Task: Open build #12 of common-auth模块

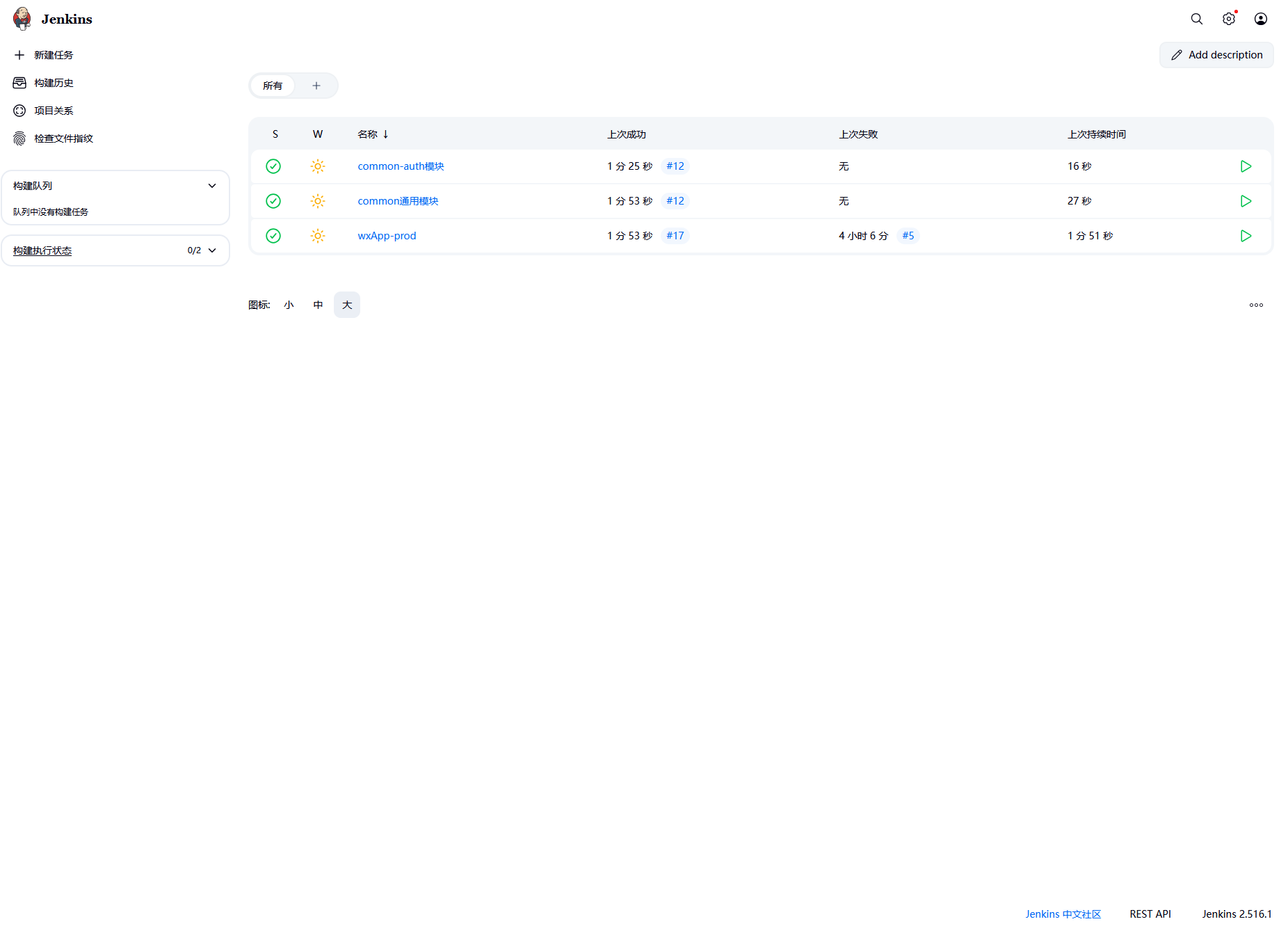Action: 675,166
